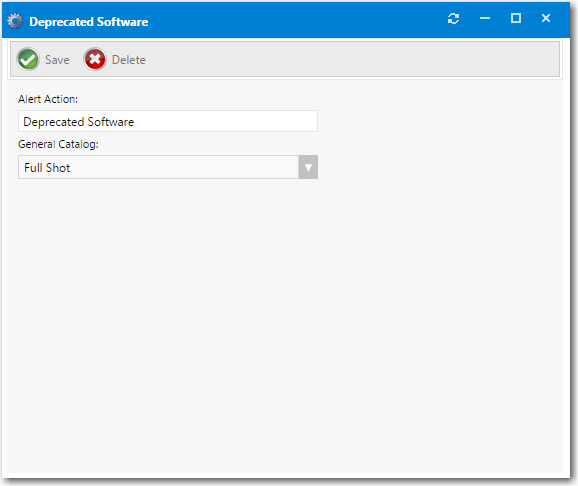Click the Save text label in toolbar
The width and height of the screenshot is (578, 486).
[x=57, y=60]
